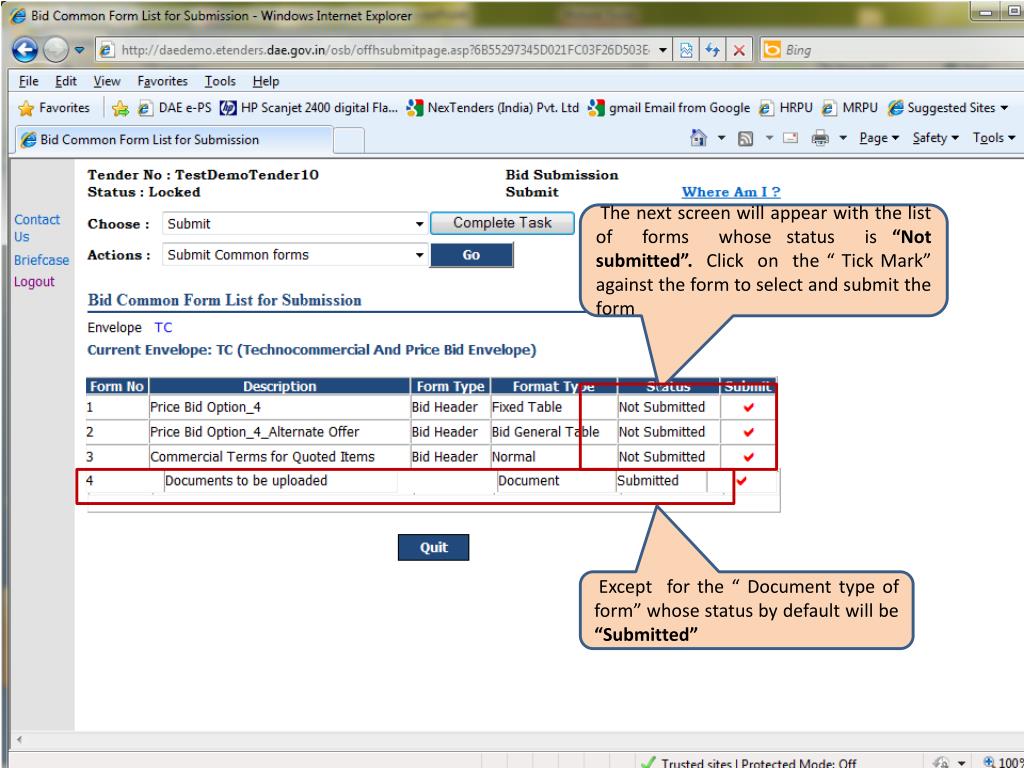Click the Where Am I ? link
This screenshot has height=768, width=1024.
click(731, 192)
